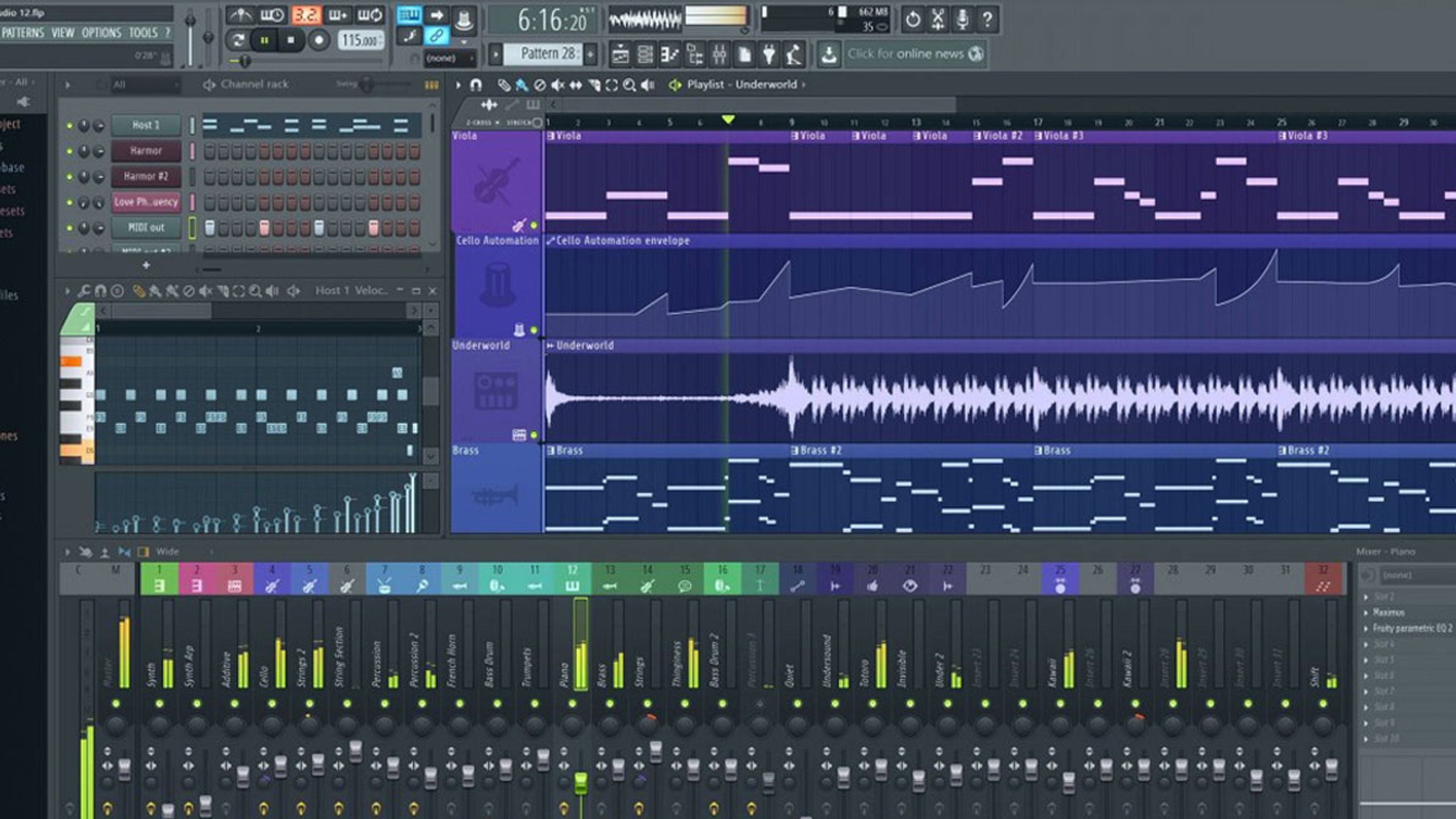Screen dimensions: 1456x819
Task: Click the Click for online news link
Action: [x=905, y=54]
